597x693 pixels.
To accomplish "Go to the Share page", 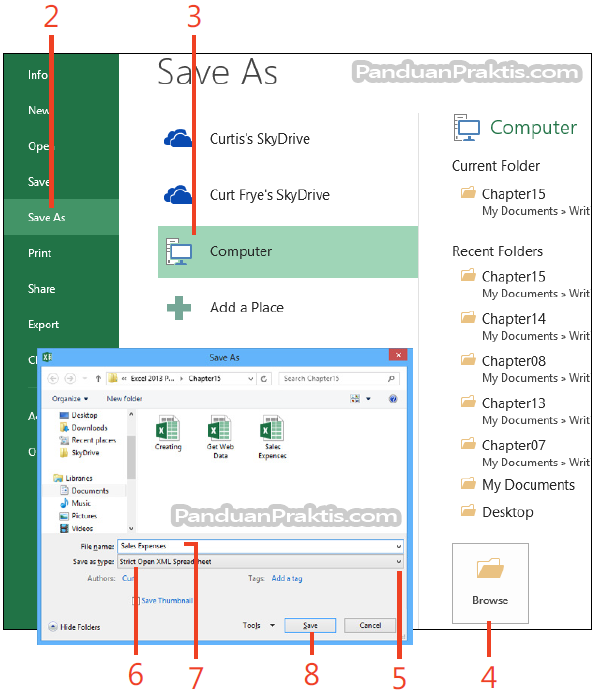I will tap(42, 289).
